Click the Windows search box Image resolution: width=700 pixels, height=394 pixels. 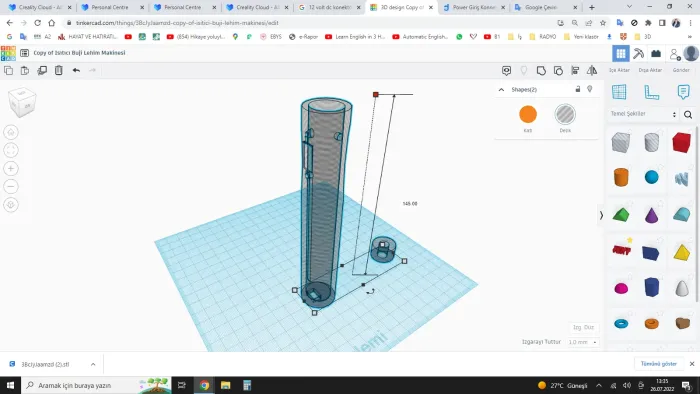pos(96,386)
